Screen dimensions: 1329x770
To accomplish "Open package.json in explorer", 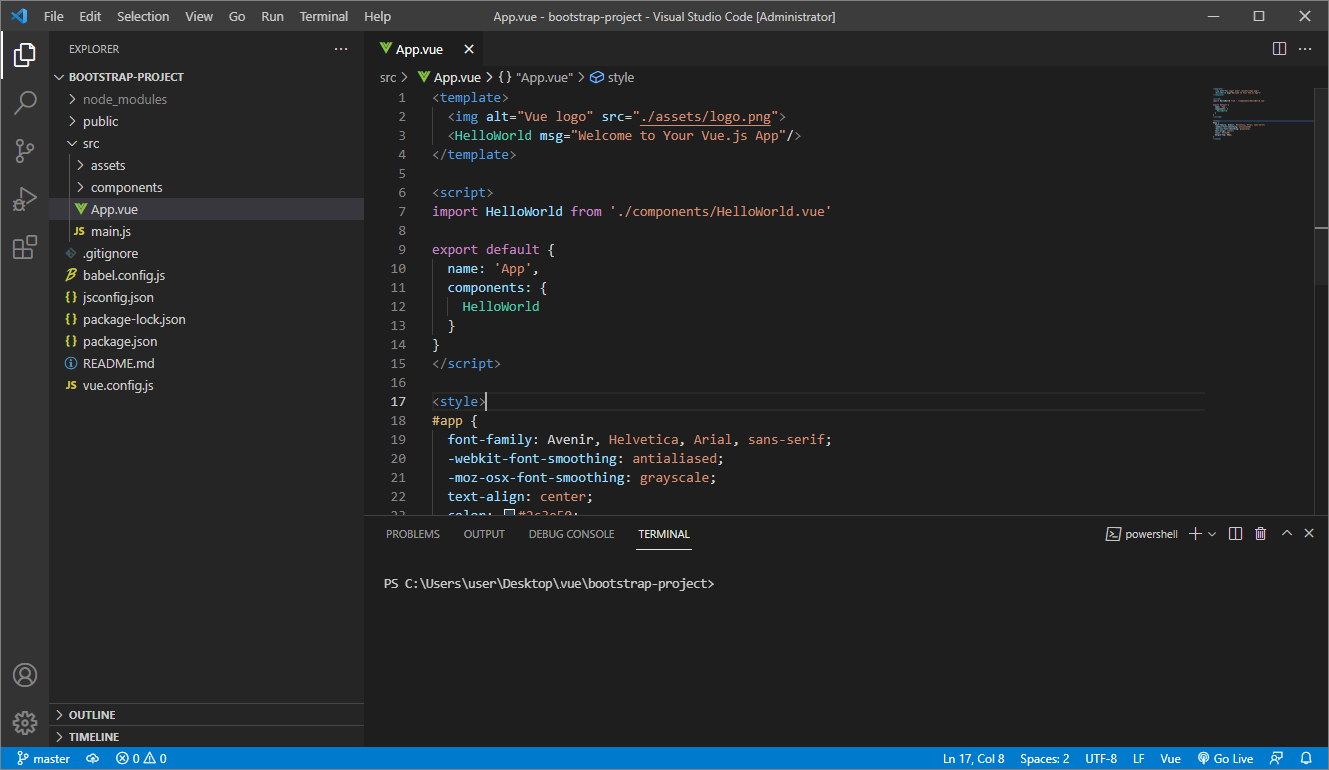I will [206, 341].
